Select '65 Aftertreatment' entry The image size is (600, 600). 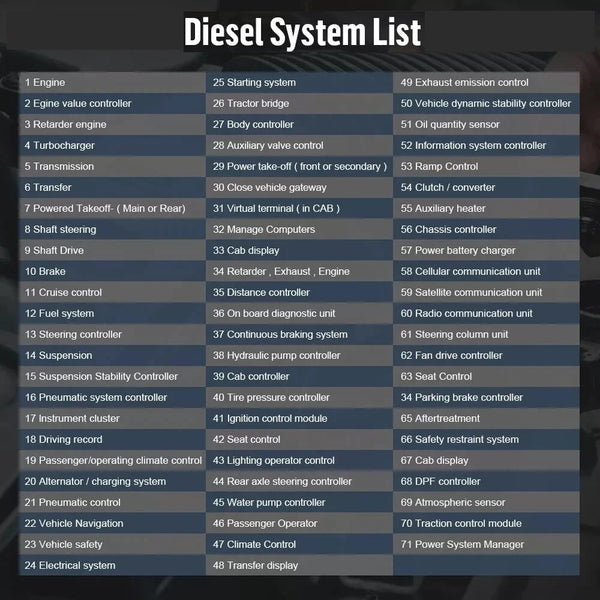(x=486, y=419)
